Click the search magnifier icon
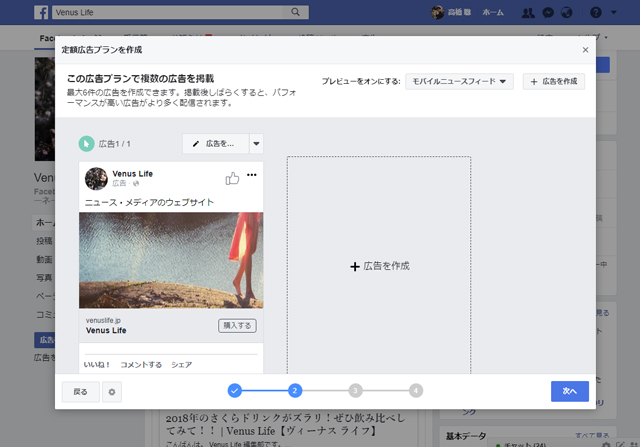This screenshot has width=640, height=447. coord(296,12)
